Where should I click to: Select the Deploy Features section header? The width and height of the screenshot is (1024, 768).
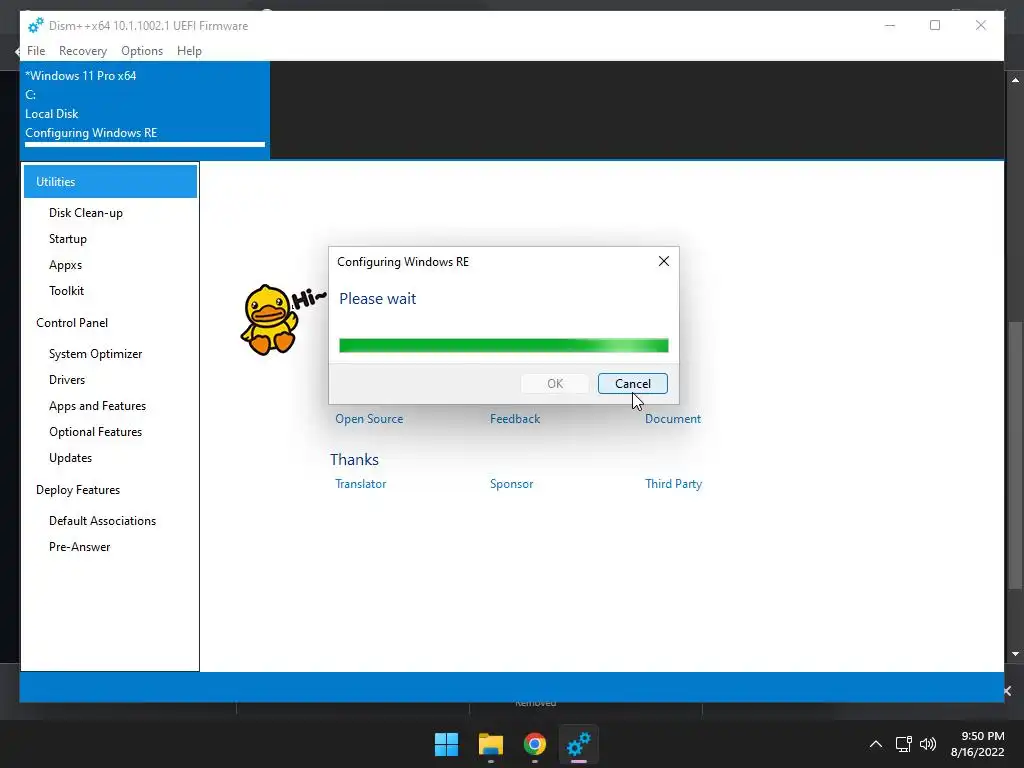(78, 490)
